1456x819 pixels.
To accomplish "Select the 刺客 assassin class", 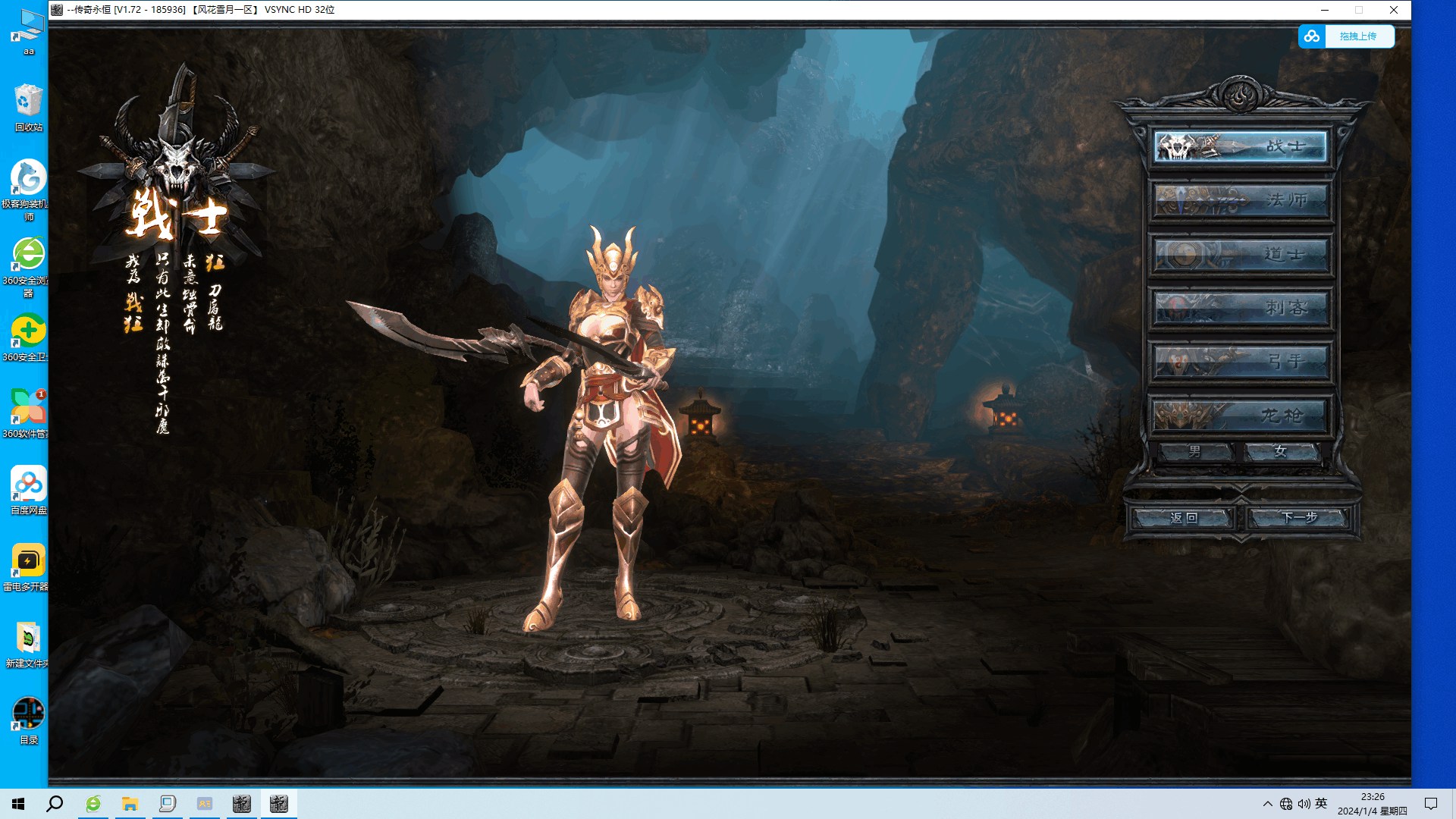I will (x=1241, y=308).
